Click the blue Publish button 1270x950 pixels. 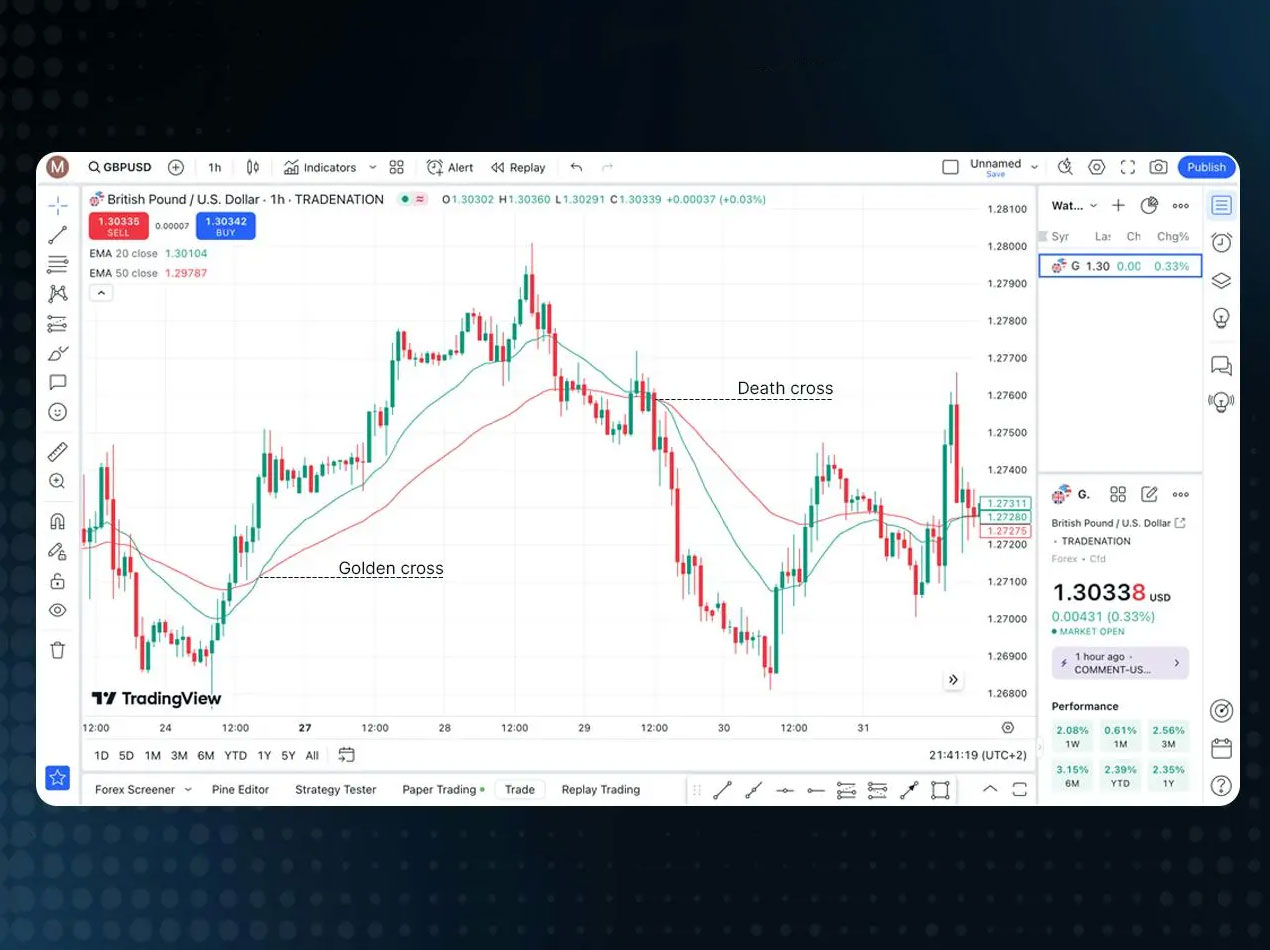tap(1206, 168)
